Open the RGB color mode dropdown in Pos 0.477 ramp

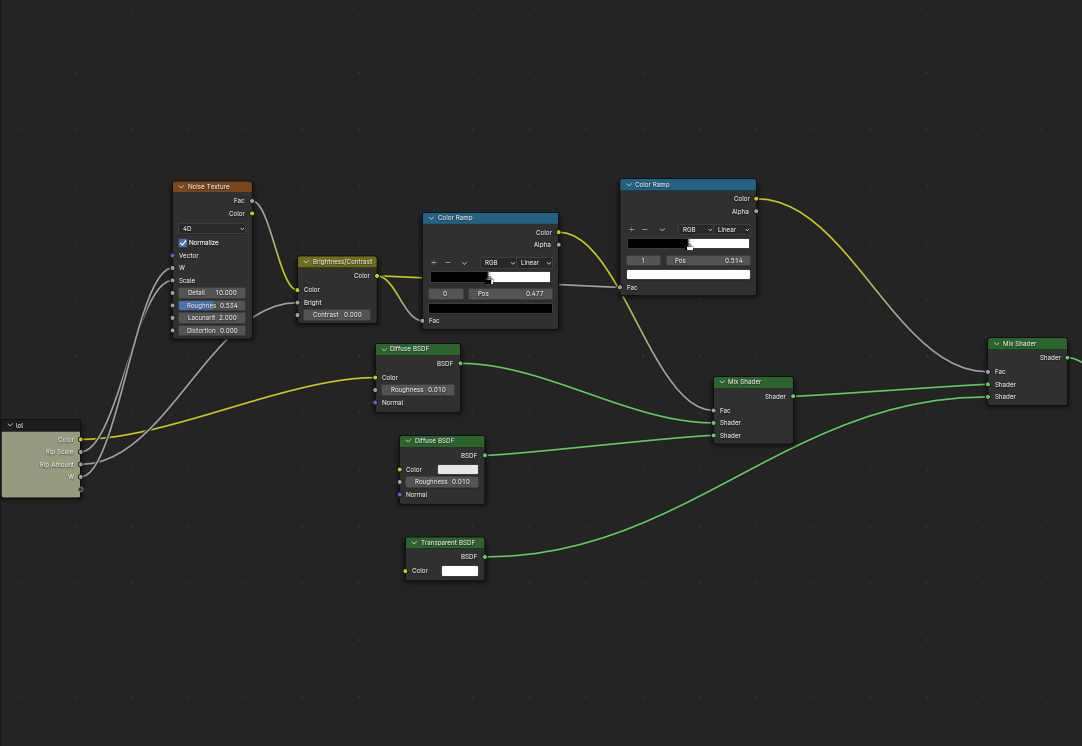[498, 263]
